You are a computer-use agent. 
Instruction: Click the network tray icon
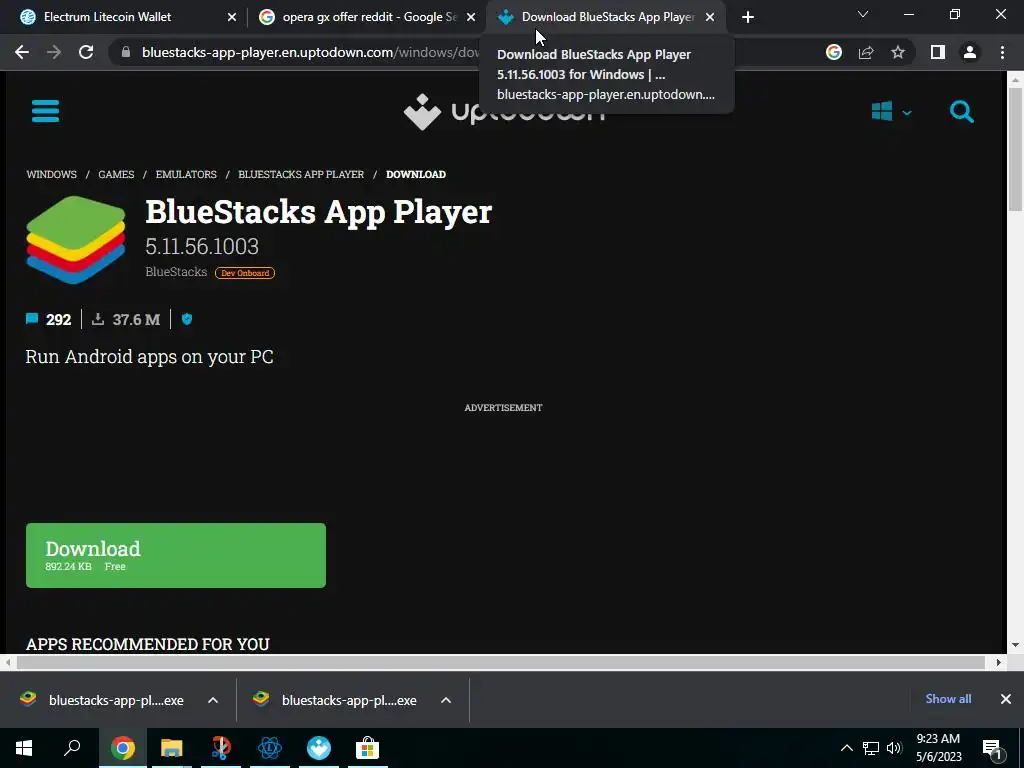(x=871, y=748)
